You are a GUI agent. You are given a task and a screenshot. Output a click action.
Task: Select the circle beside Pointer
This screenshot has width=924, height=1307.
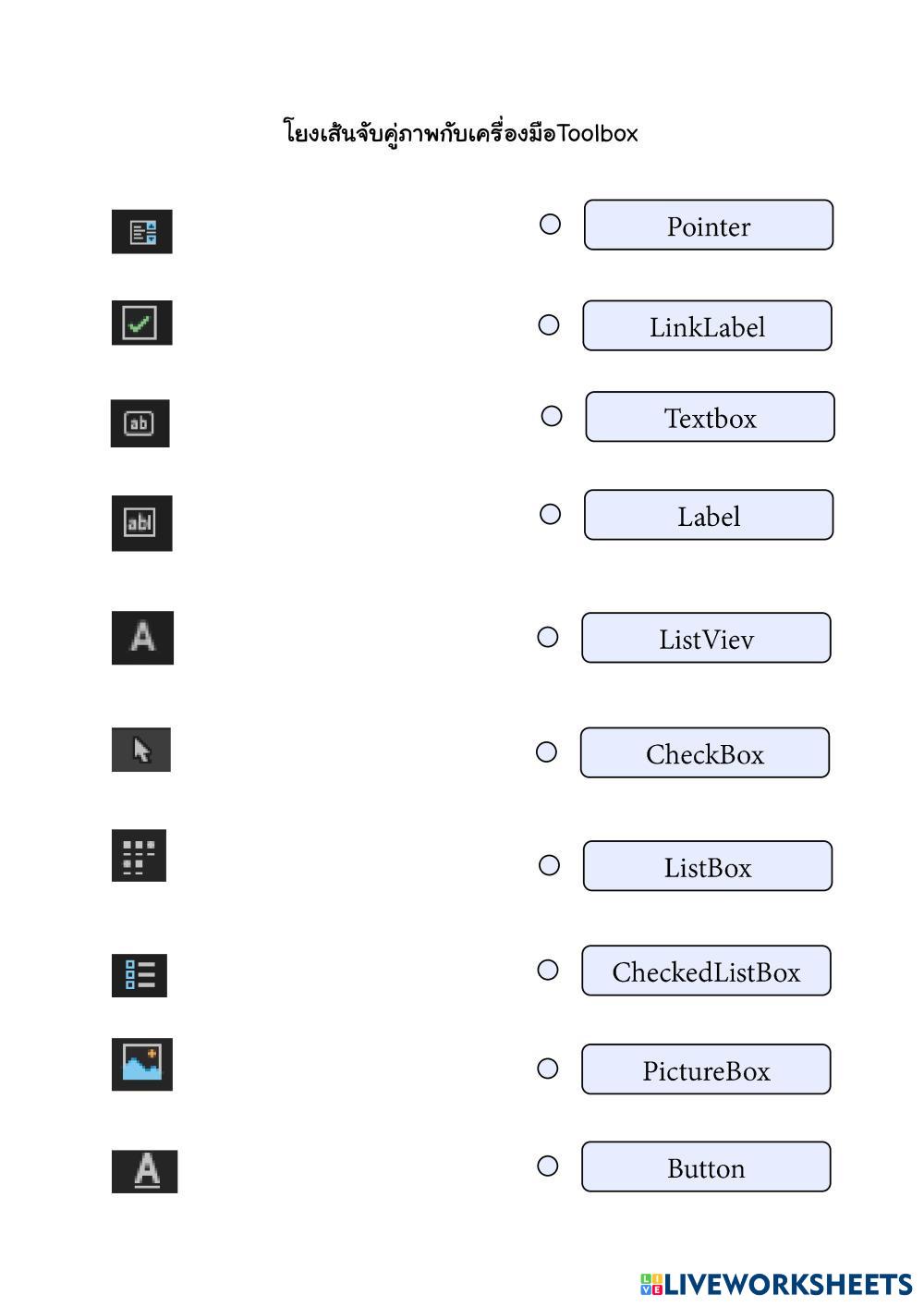tap(550, 225)
